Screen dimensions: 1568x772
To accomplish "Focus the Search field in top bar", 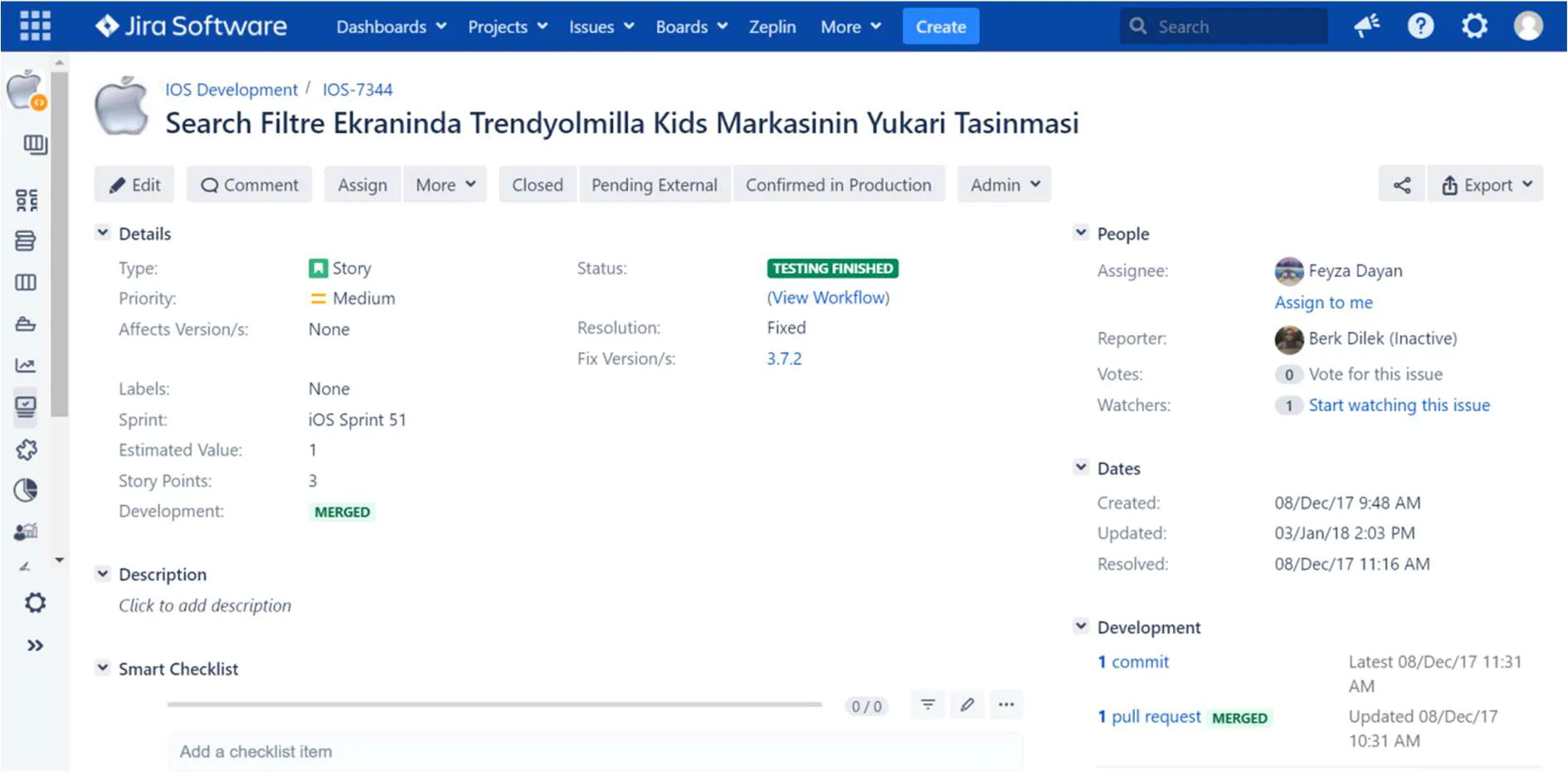I will click(x=1224, y=27).
